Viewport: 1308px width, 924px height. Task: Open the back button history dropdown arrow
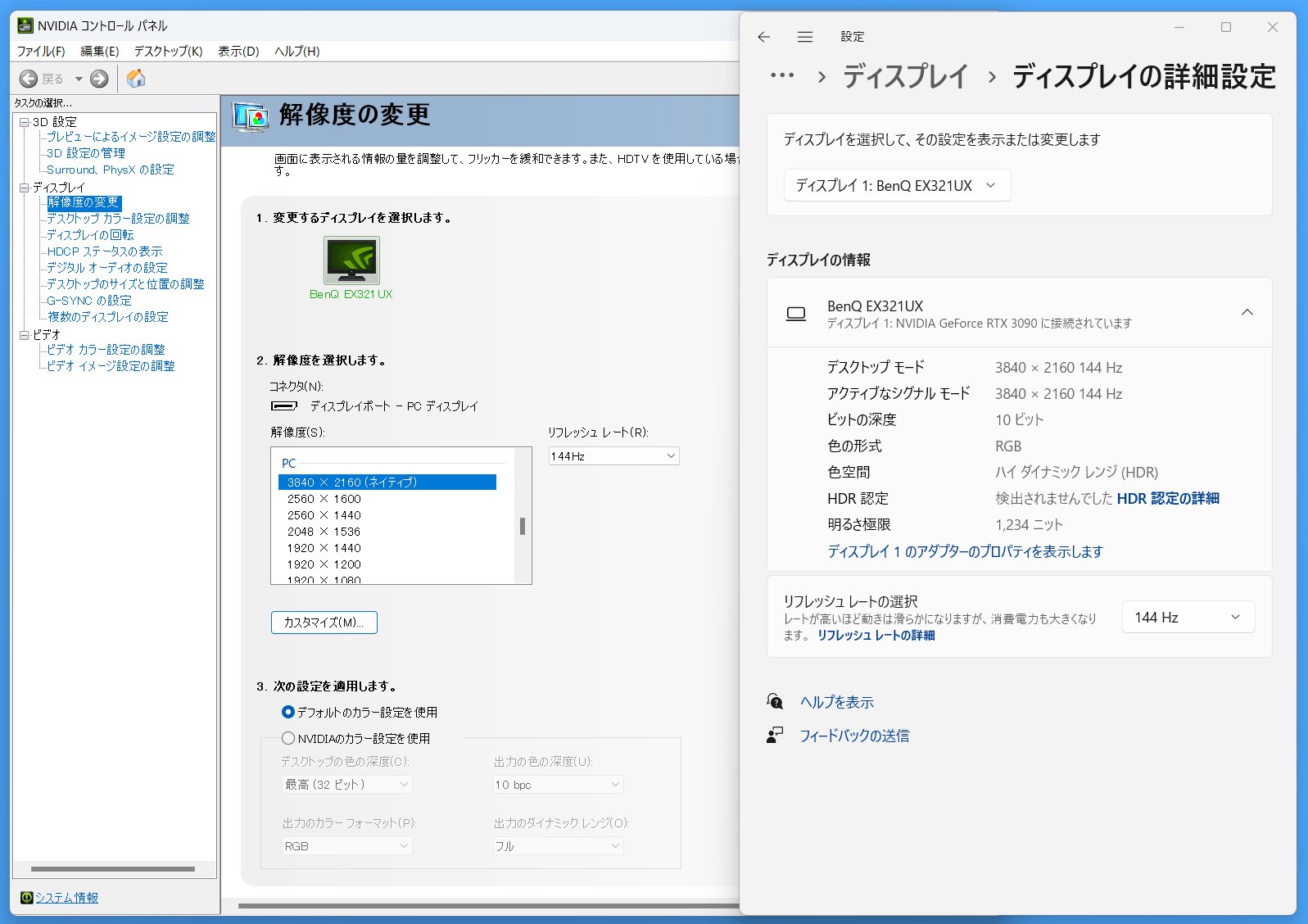click(79, 79)
